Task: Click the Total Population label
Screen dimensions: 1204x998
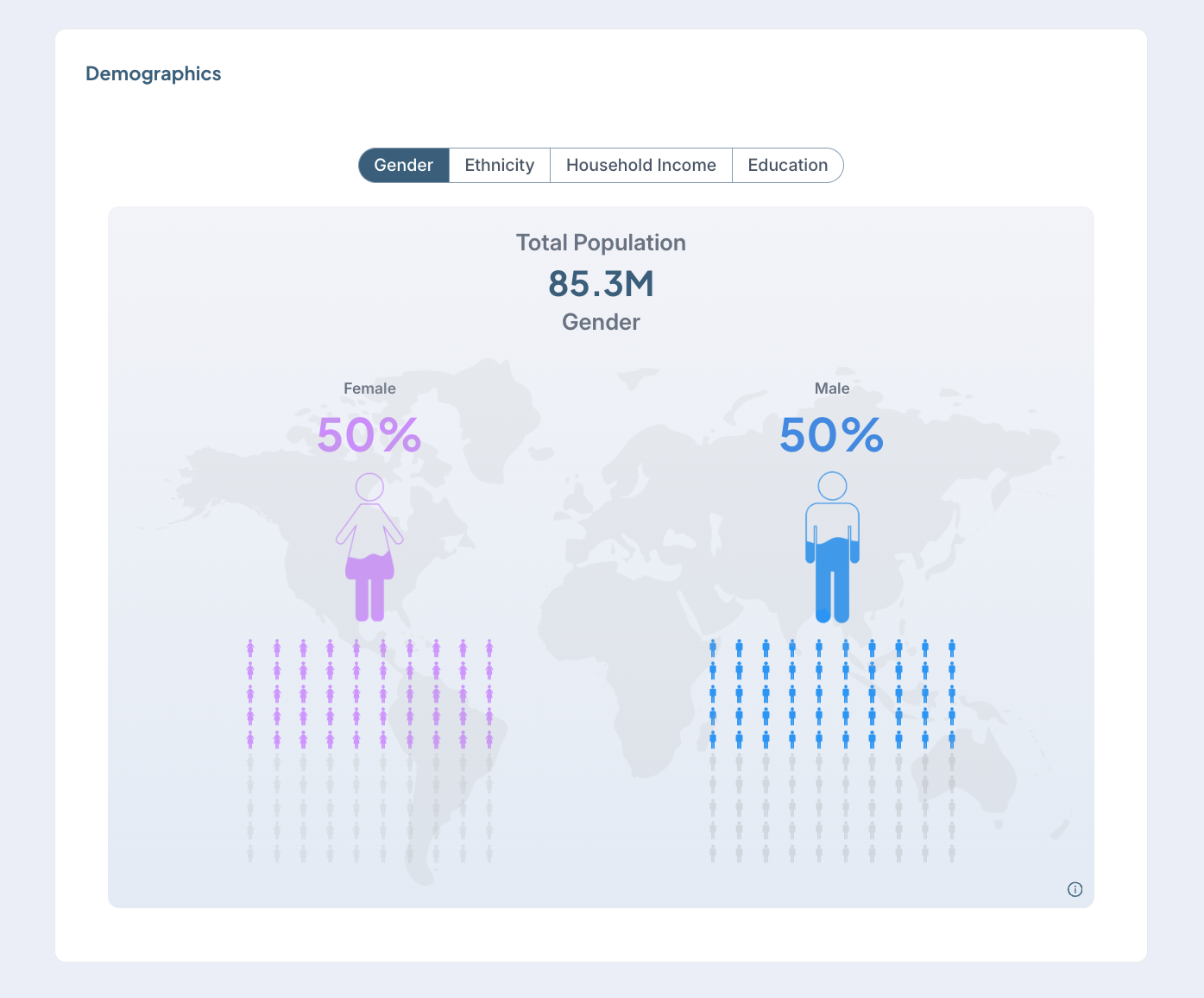Action: [x=602, y=243]
